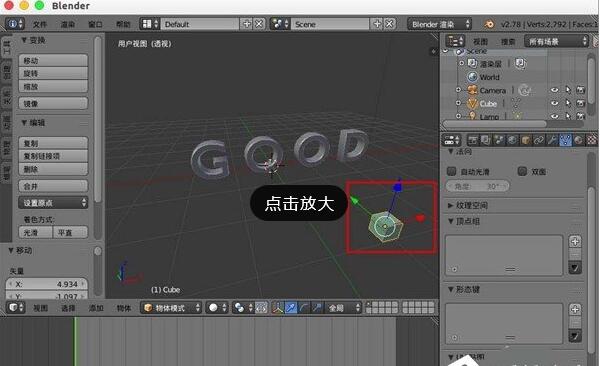Image resolution: width=600 pixels, height=366 pixels.
Task: Open the 选择 menu in 3D view header
Action: pyautogui.click(x=68, y=308)
